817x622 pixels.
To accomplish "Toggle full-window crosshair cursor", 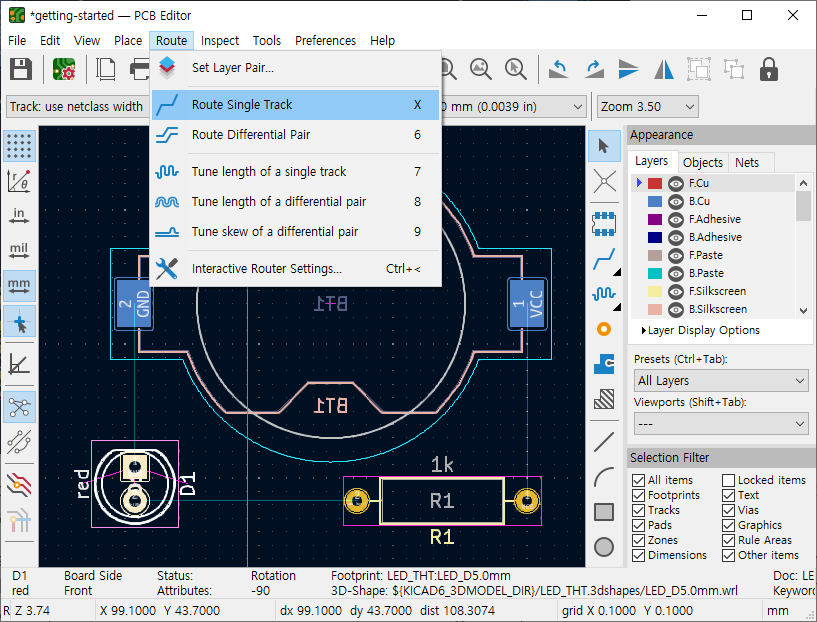I will pos(19,321).
